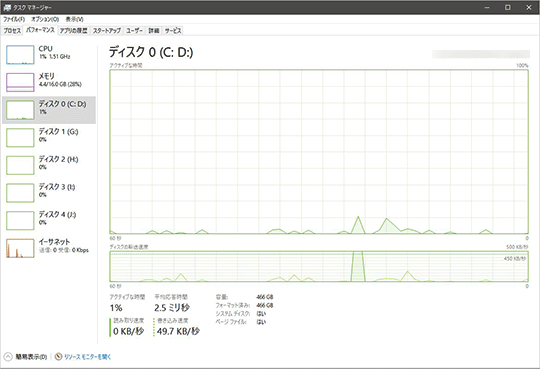Open ディスク 3 (I:) performance view
Screen dimensions: 540x369
[x=49, y=193]
